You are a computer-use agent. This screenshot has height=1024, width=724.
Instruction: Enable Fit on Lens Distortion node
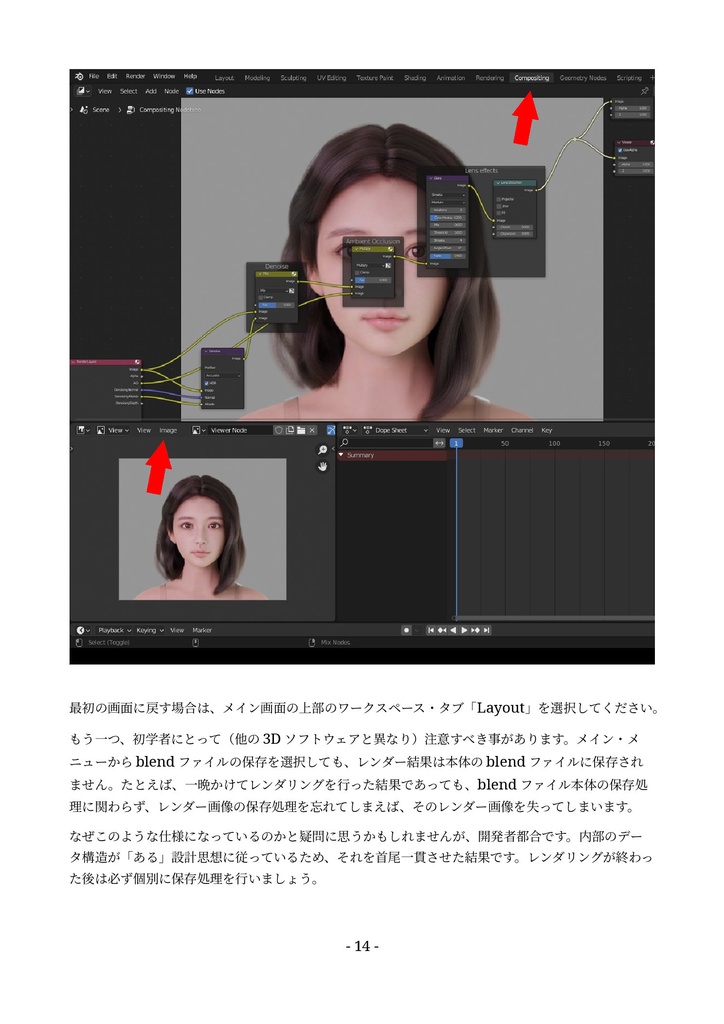499,213
